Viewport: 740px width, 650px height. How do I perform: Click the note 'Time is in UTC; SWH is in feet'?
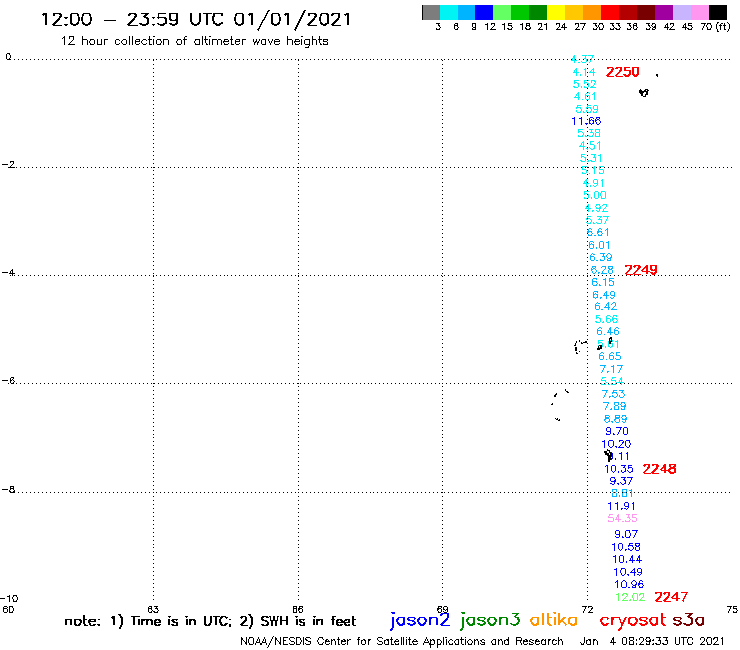(210, 621)
